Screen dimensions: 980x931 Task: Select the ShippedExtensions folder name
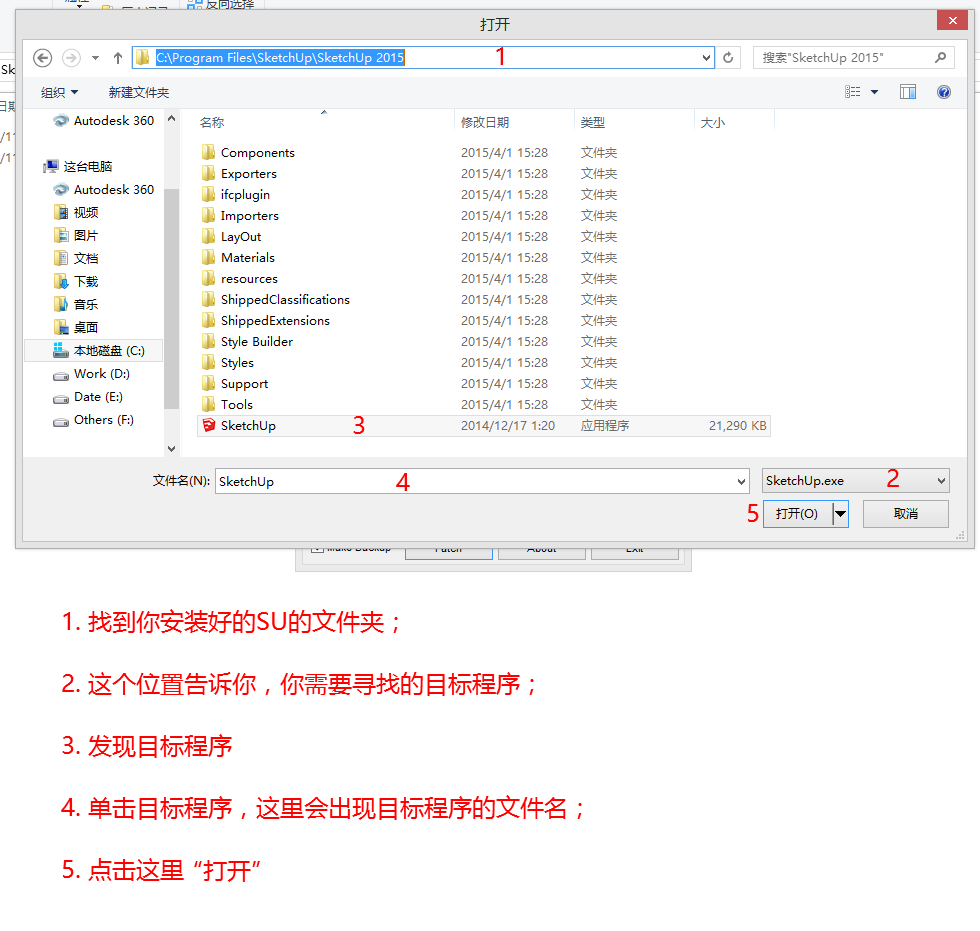[x=275, y=321]
